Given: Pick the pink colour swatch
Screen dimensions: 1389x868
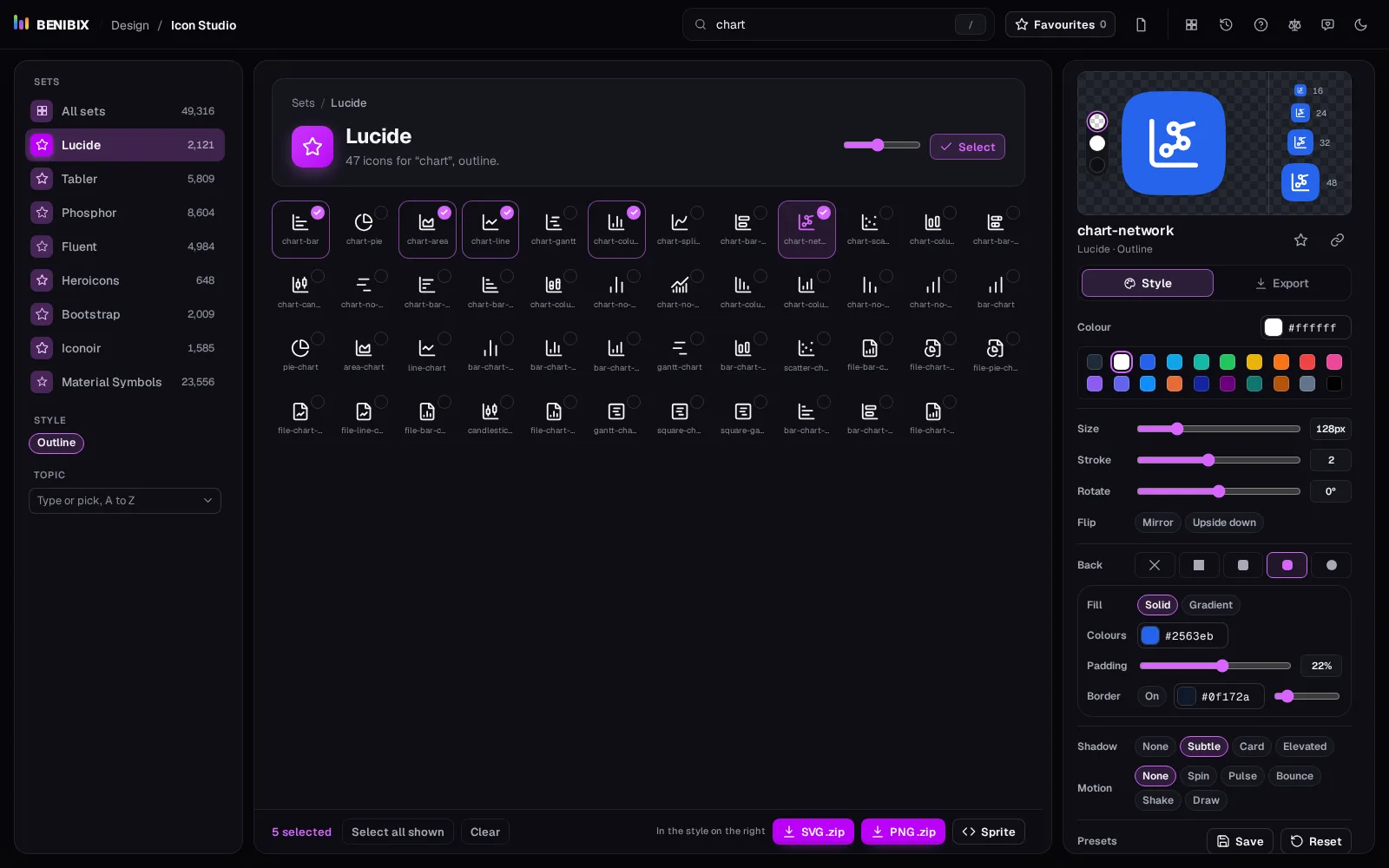Looking at the screenshot, I should [x=1334, y=362].
